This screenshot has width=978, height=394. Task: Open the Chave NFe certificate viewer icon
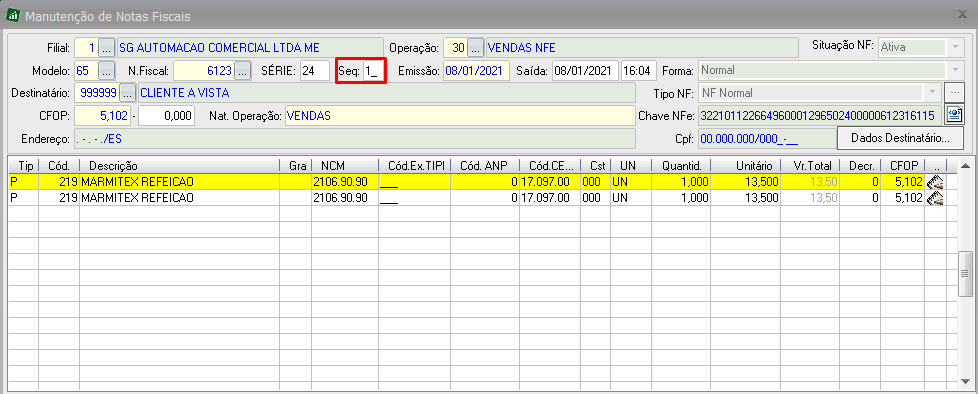(953, 115)
